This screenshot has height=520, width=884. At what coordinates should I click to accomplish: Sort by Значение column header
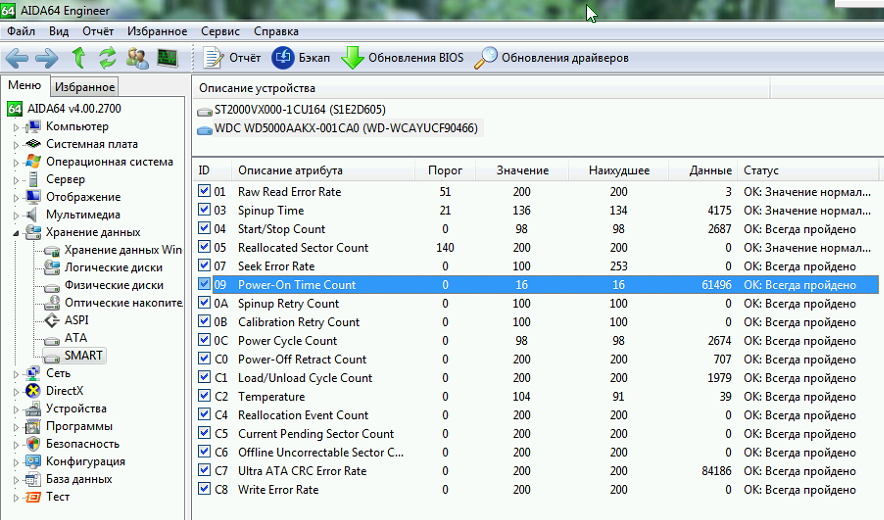(x=522, y=170)
